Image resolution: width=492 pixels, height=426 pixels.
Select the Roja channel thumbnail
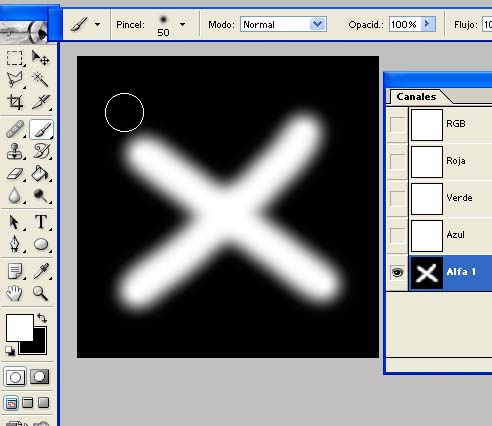(x=427, y=162)
